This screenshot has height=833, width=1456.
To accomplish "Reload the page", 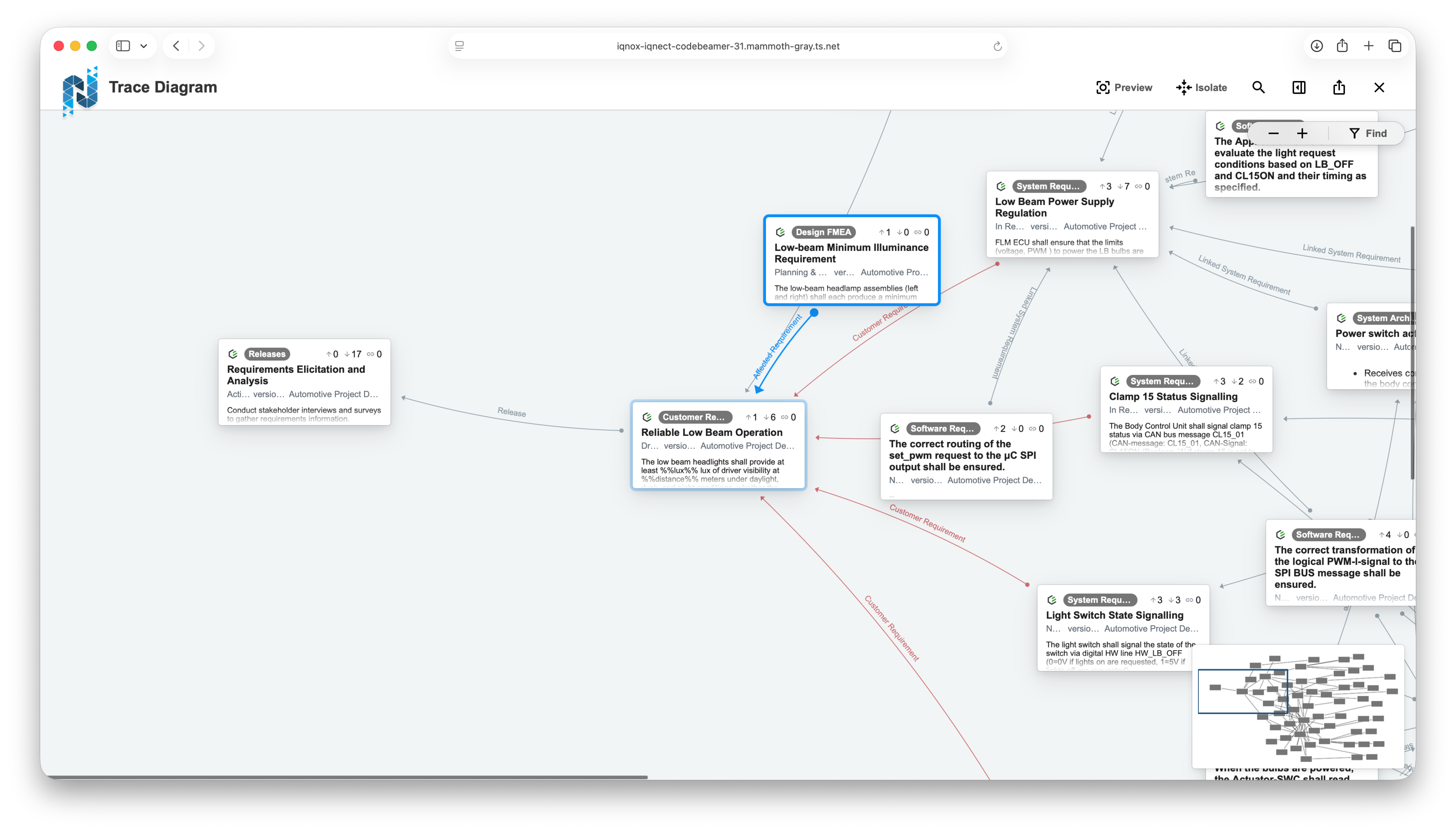I will tap(997, 46).
